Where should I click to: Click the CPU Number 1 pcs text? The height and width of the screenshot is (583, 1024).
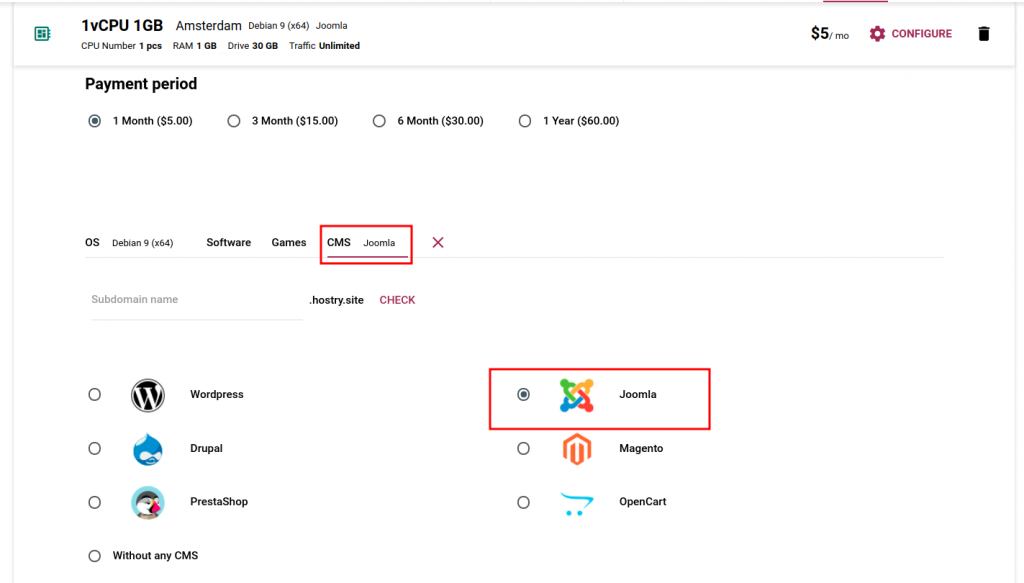pyautogui.click(x=121, y=46)
